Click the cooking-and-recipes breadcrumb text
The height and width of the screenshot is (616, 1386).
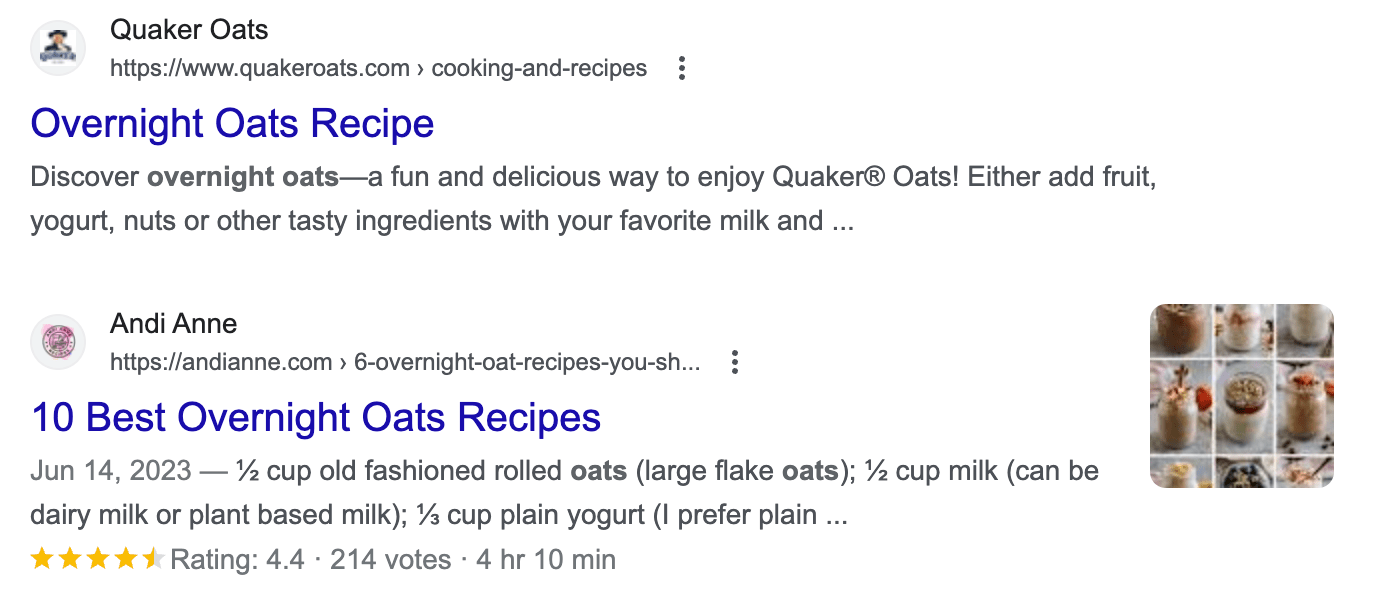pyautogui.click(x=540, y=68)
